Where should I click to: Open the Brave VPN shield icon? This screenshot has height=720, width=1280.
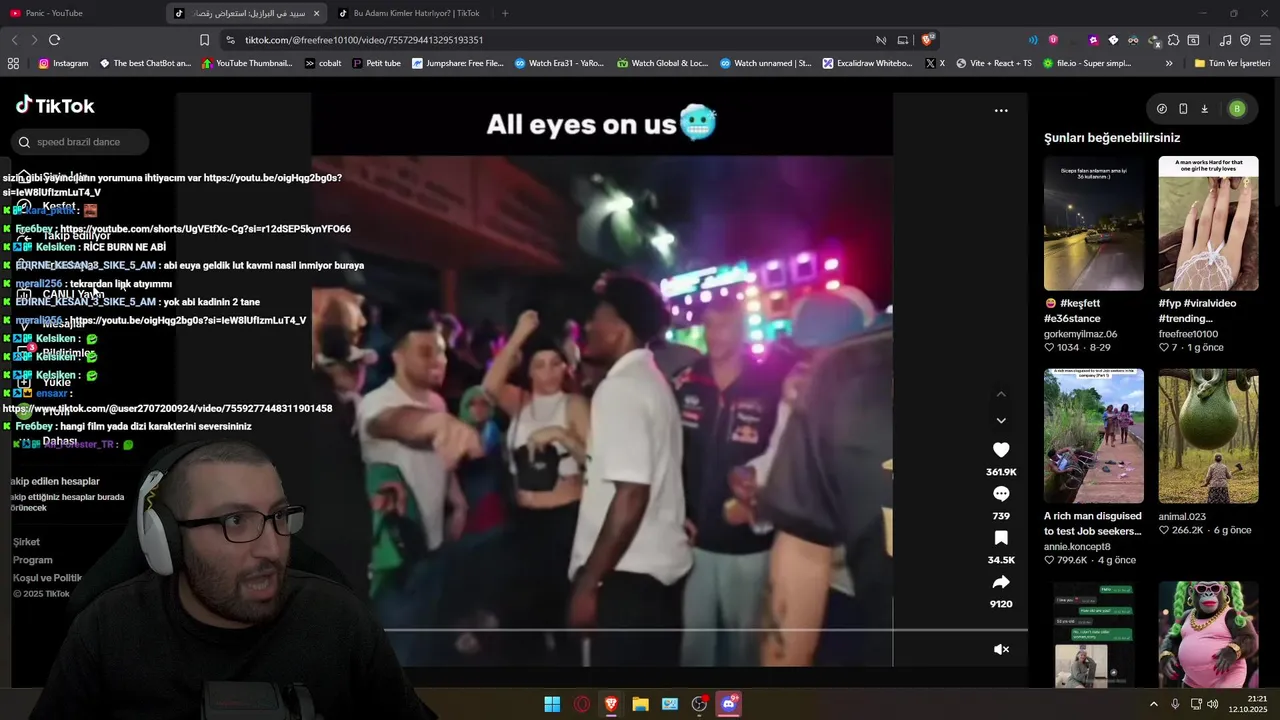[x=1245, y=40]
